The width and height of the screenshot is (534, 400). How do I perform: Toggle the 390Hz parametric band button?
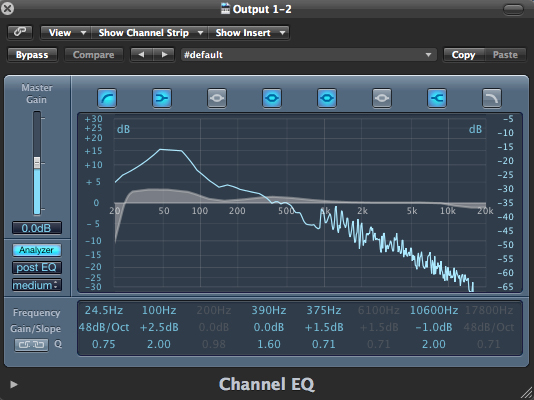pyautogui.click(x=272, y=98)
